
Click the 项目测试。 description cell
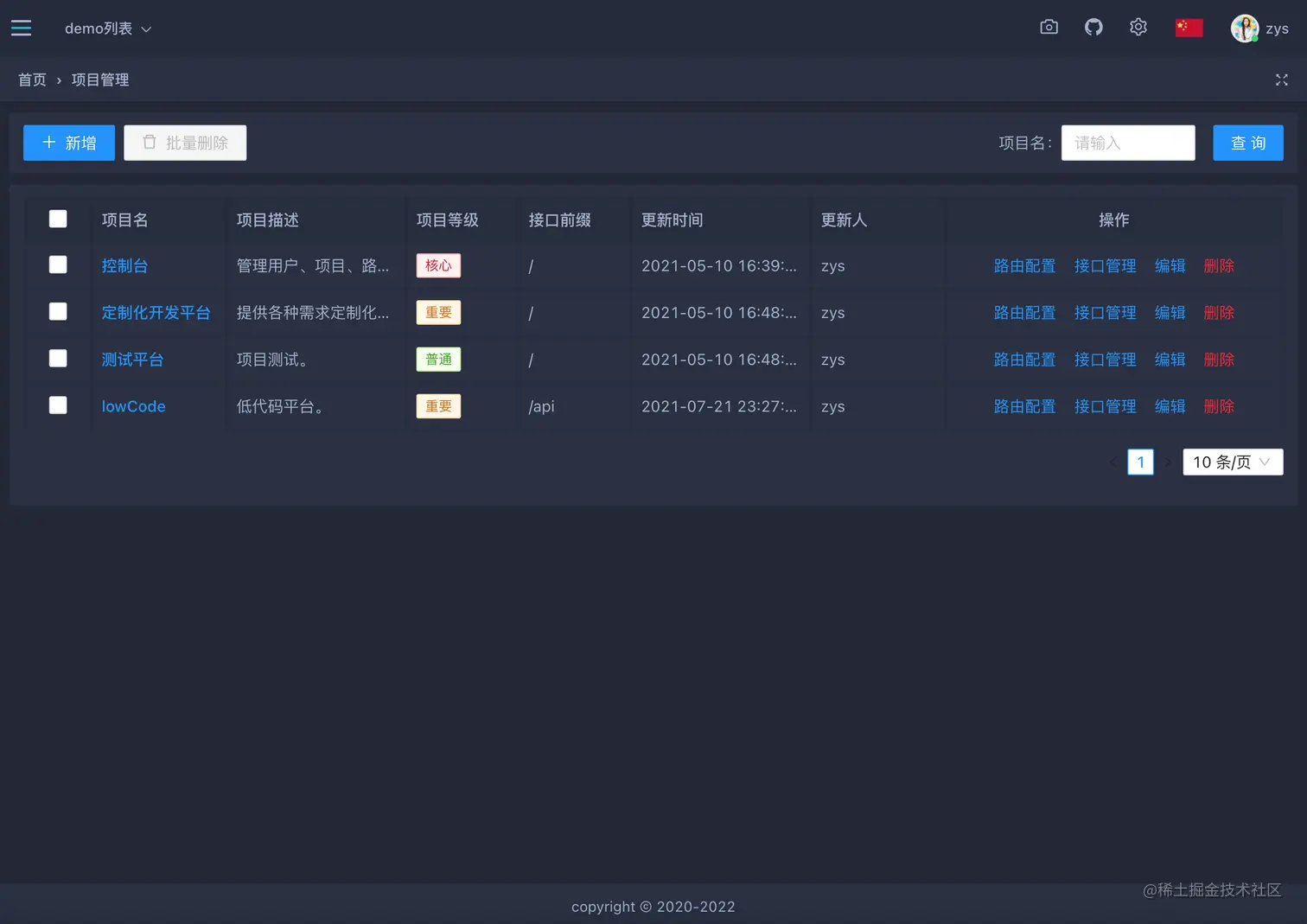pyautogui.click(x=276, y=360)
